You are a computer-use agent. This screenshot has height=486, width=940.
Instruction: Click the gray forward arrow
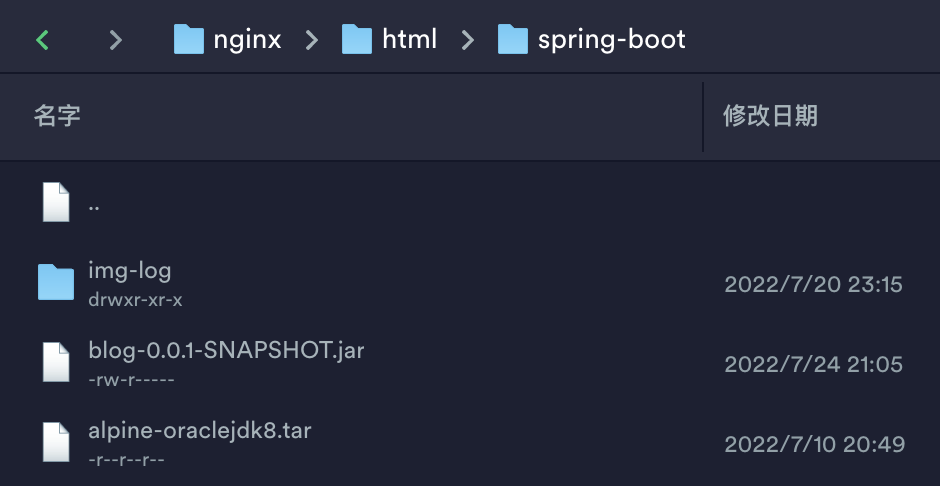[x=116, y=40]
